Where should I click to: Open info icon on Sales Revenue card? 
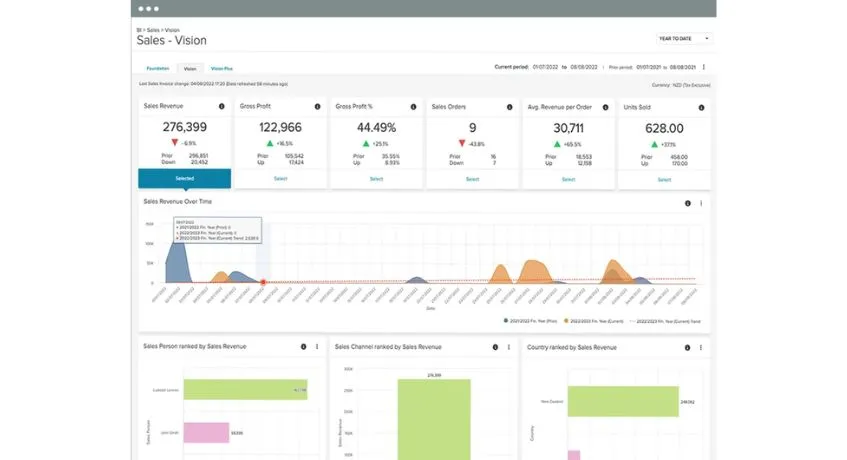tap(221, 106)
